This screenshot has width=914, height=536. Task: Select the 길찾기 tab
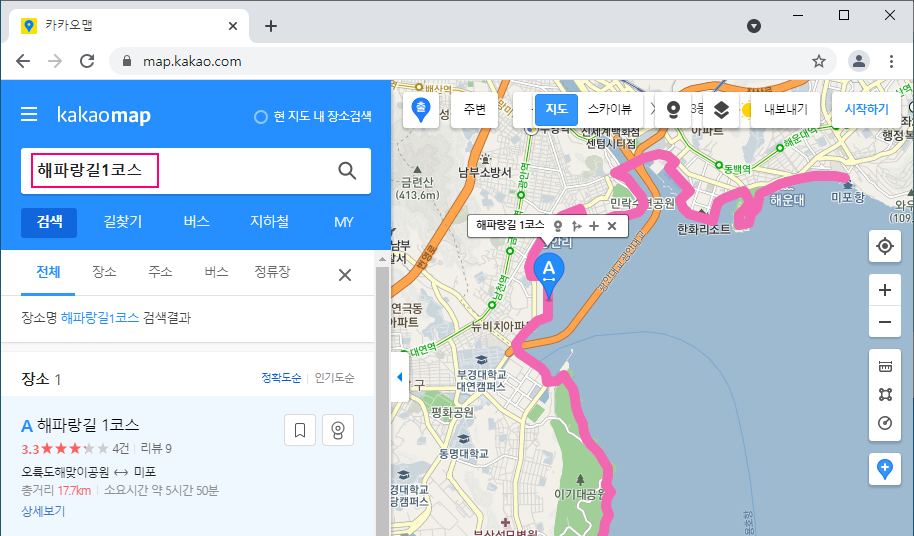[x=122, y=223]
